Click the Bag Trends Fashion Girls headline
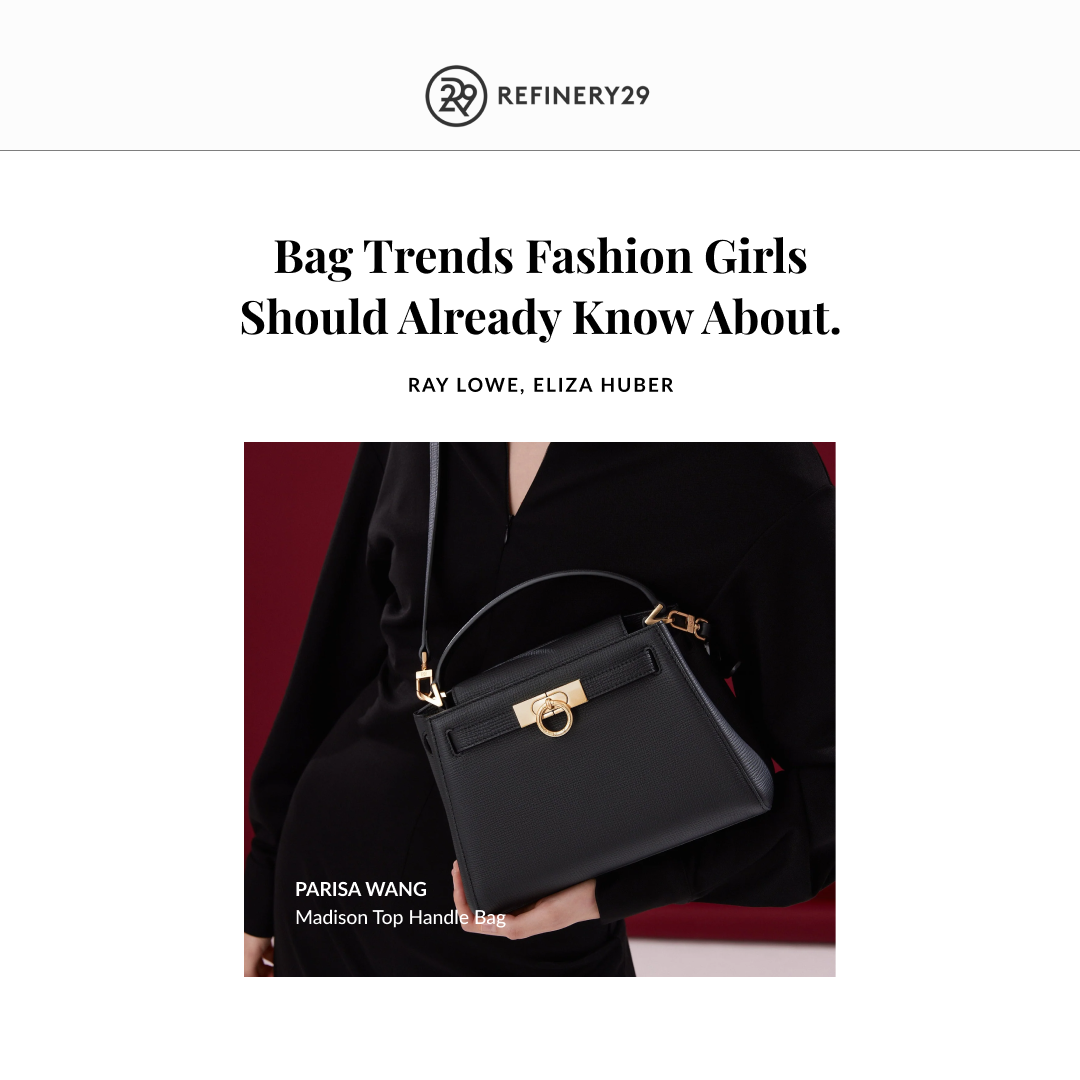This screenshot has width=1080, height=1080. click(540, 256)
